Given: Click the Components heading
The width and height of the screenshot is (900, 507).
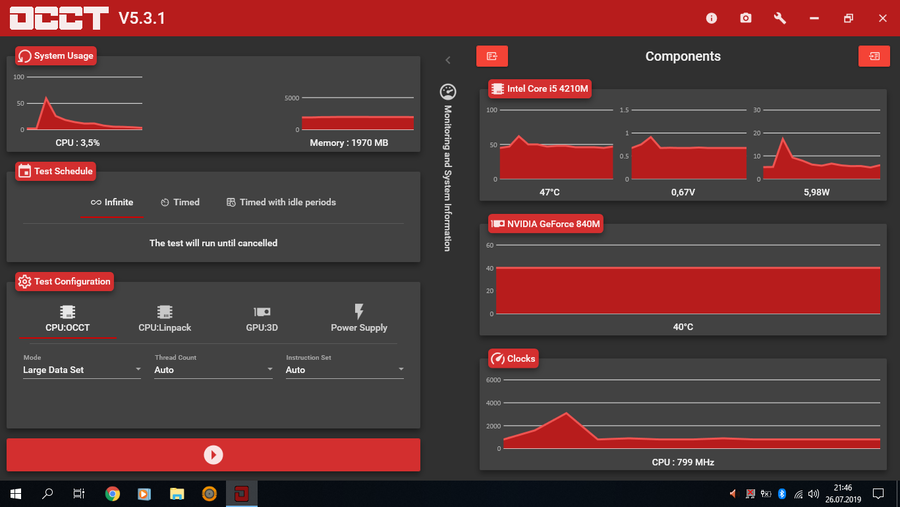Looking at the screenshot, I should coord(683,56).
